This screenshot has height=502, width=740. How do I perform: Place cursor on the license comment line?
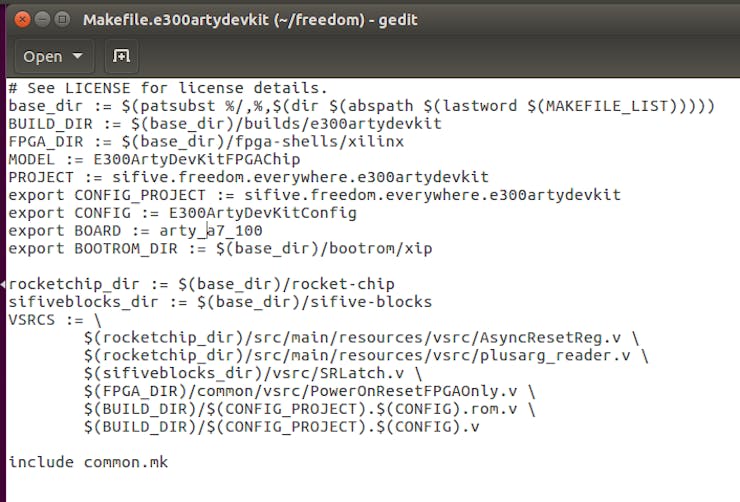click(x=168, y=88)
